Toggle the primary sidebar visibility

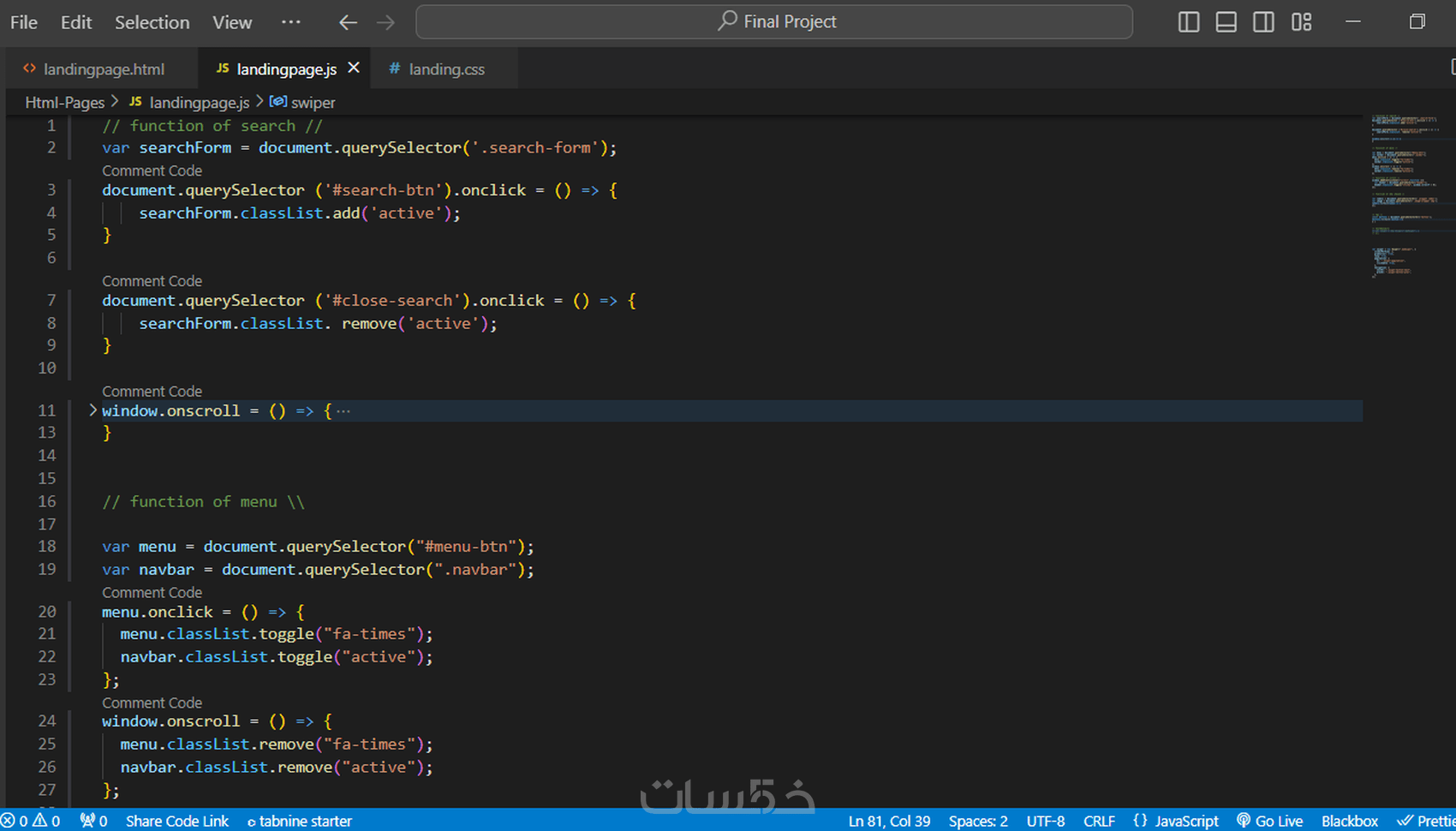tap(1189, 21)
